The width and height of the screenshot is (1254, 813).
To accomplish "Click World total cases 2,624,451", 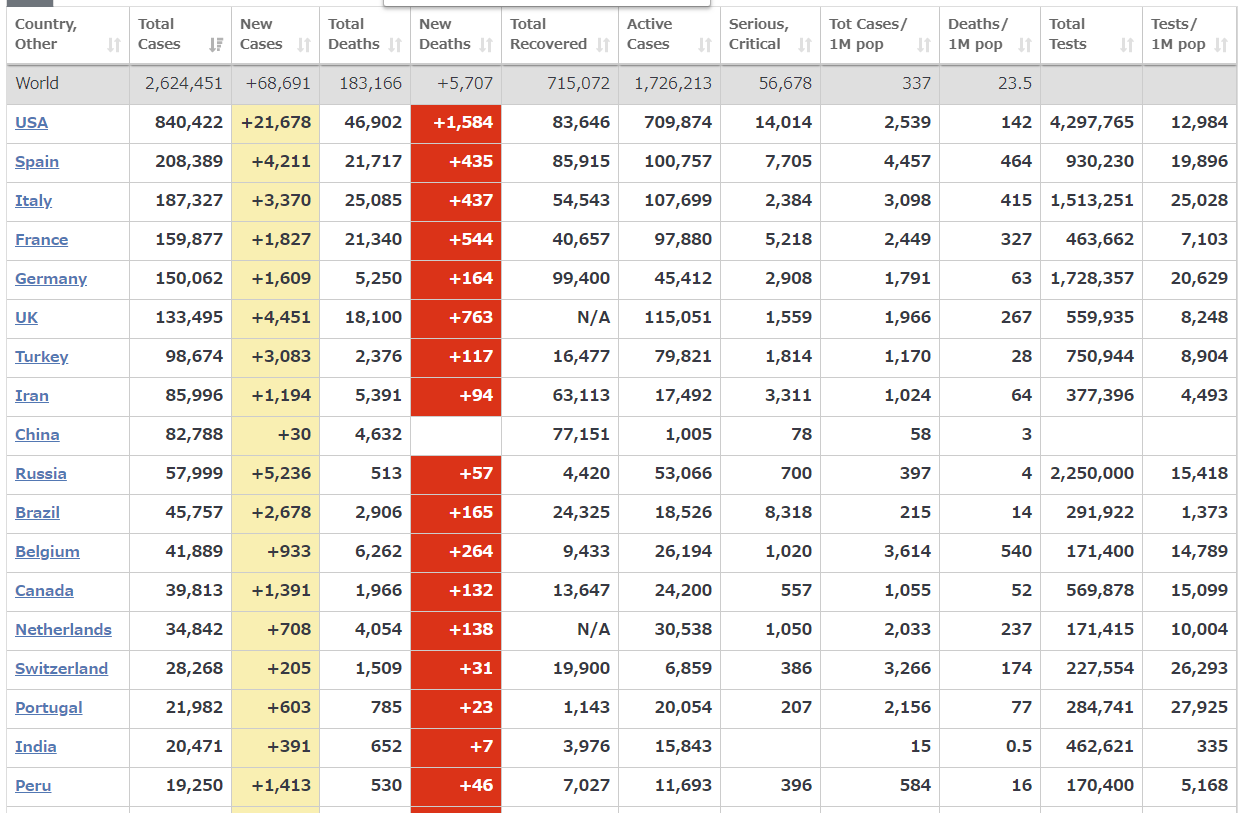I will tap(184, 83).
